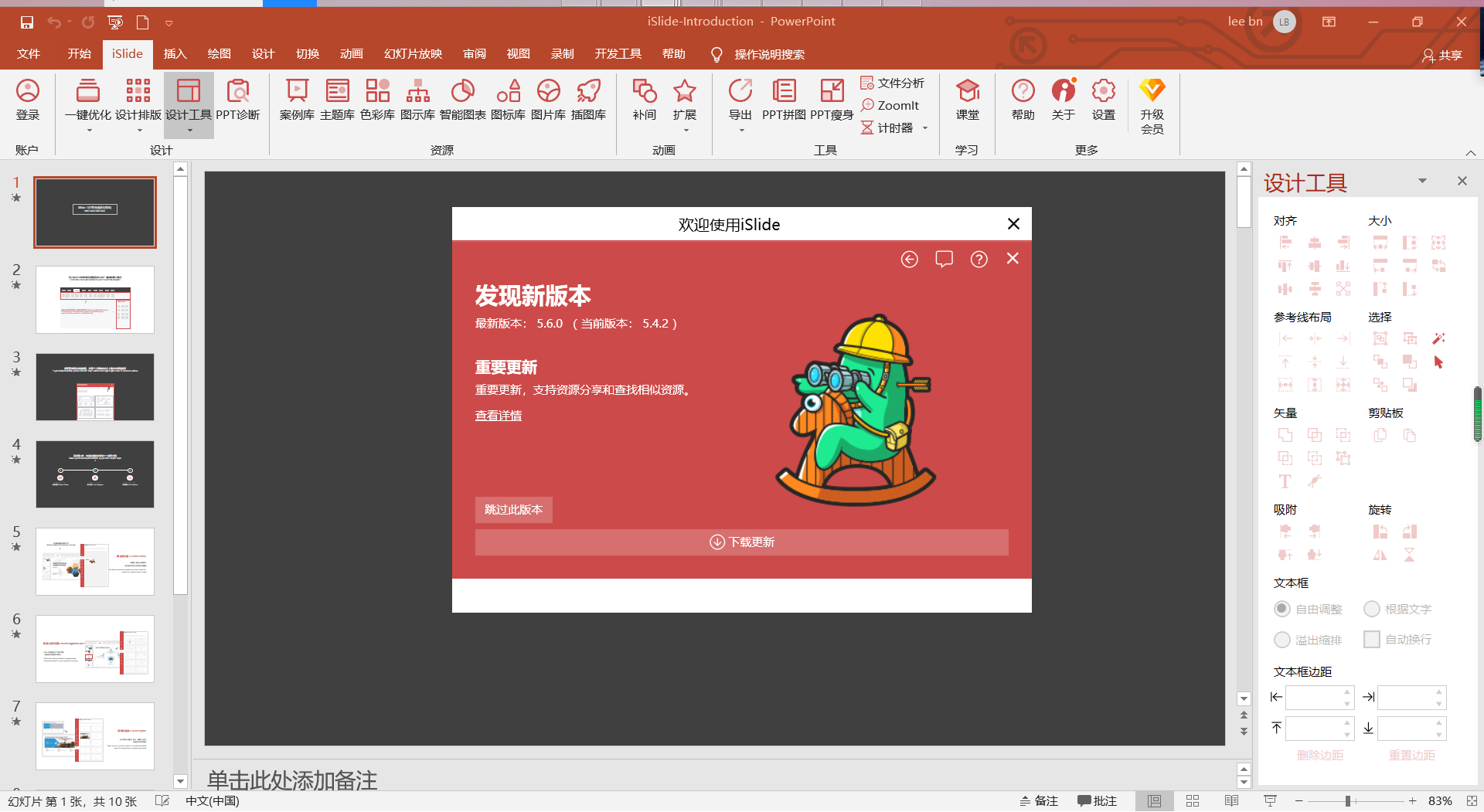The height and width of the screenshot is (812, 1484).
Task: Click the zoom in plus button
Action: click(1412, 801)
